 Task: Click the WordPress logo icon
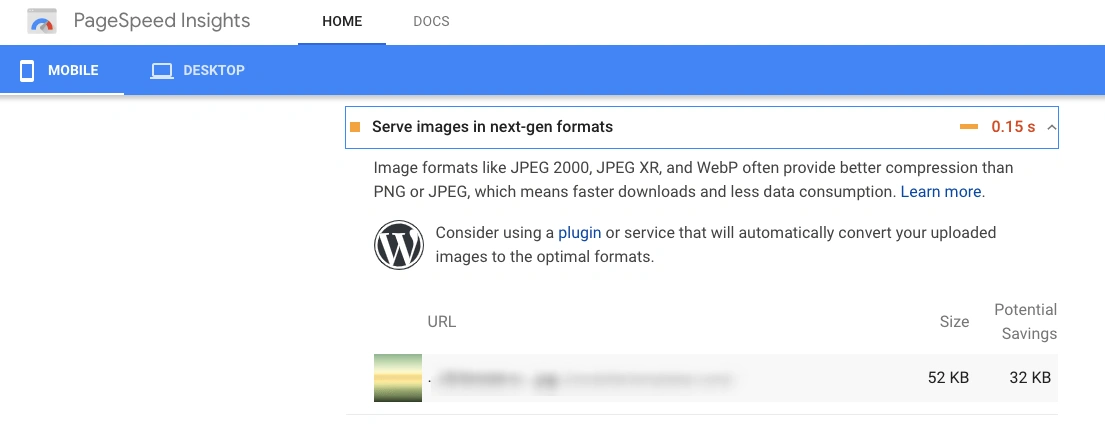[398, 245]
